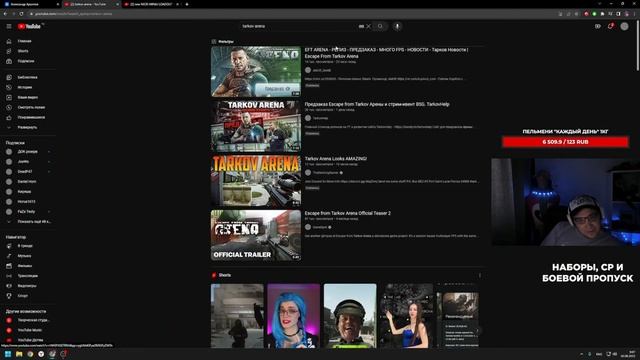Open the YouTube hamburger guide menu

[x=9, y=26]
